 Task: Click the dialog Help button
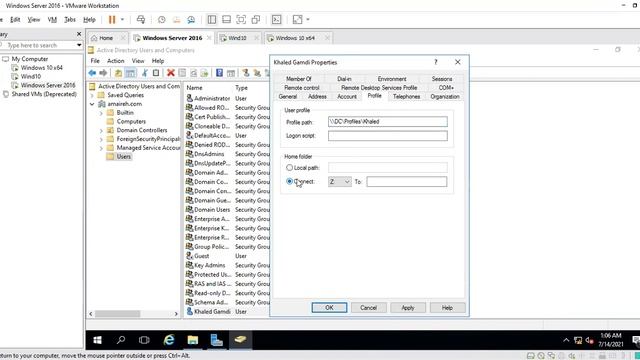pos(447,308)
